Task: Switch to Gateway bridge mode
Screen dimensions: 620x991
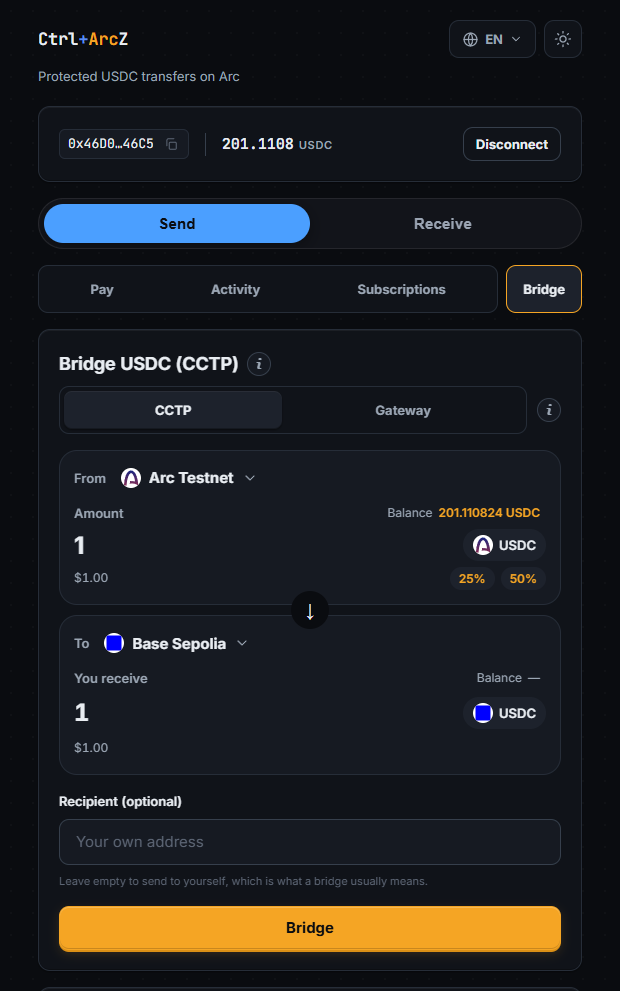Action: pos(403,410)
